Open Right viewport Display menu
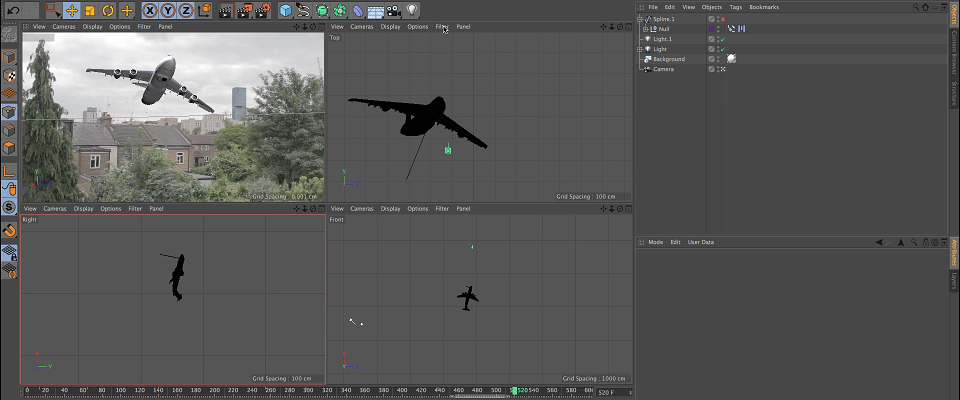960x400 pixels. coord(84,209)
